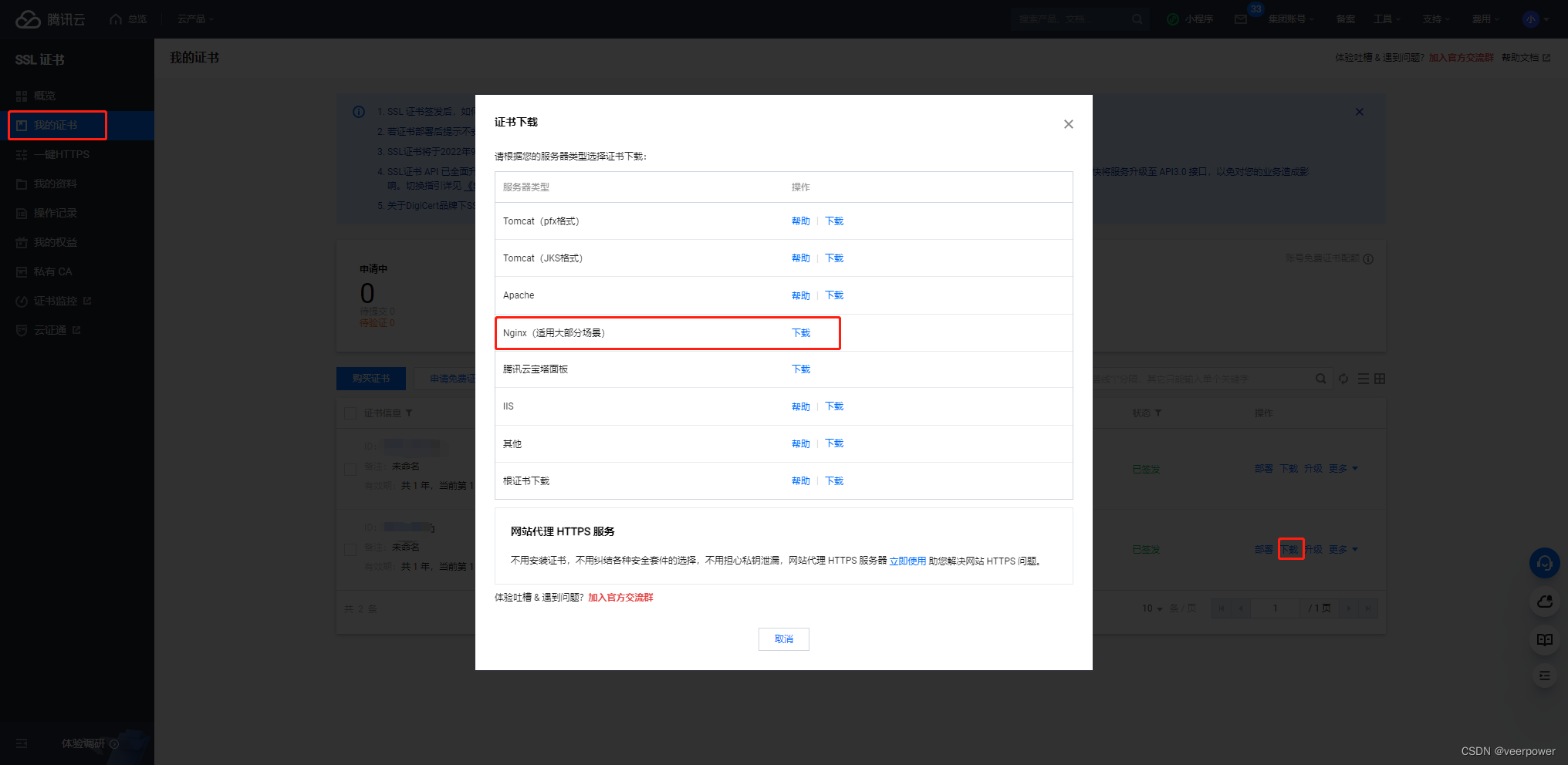
Task: Expand the 工具 dropdown
Action: click(x=1387, y=19)
